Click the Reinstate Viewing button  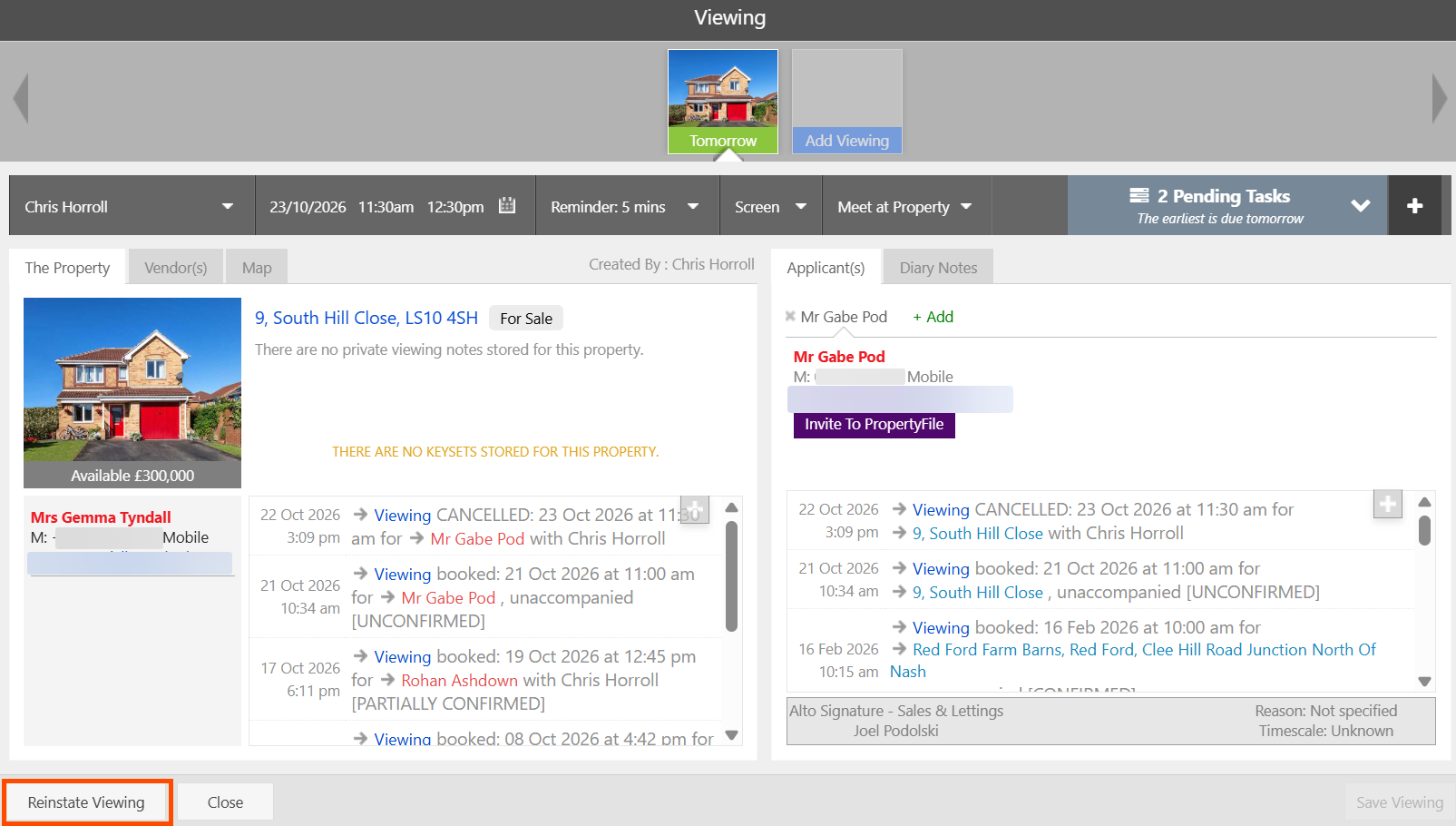(x=86, y=802)
